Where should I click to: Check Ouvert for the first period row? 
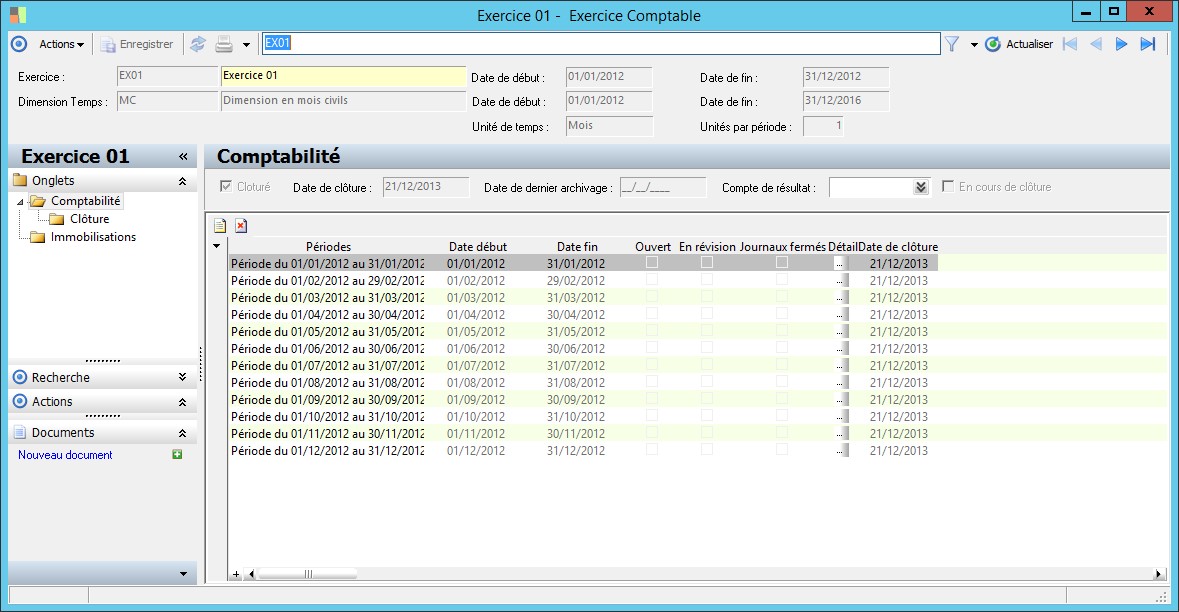coord(652,263)
